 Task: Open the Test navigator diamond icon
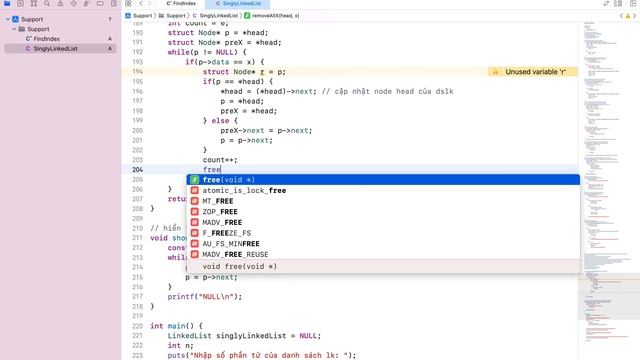pyautogui.click(x=73, y=3)
